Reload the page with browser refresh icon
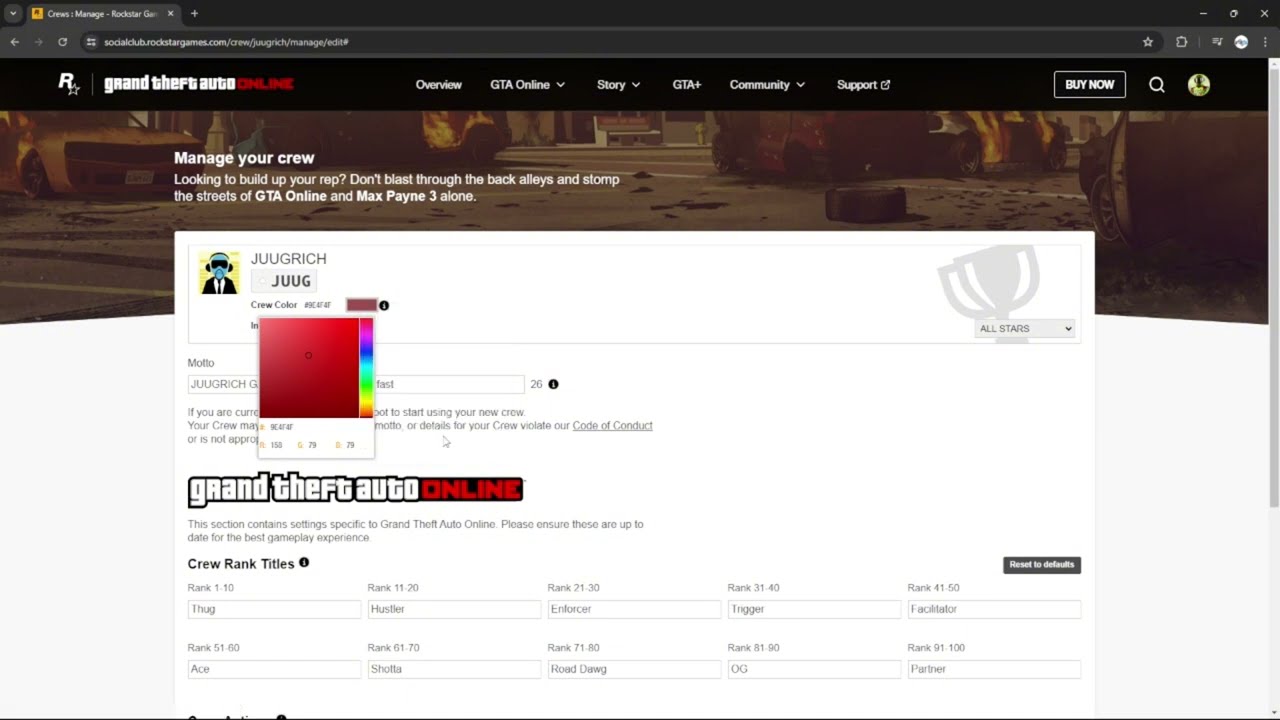The height and width of the screenshot is (720, 1280). click(x=62, y=42)
